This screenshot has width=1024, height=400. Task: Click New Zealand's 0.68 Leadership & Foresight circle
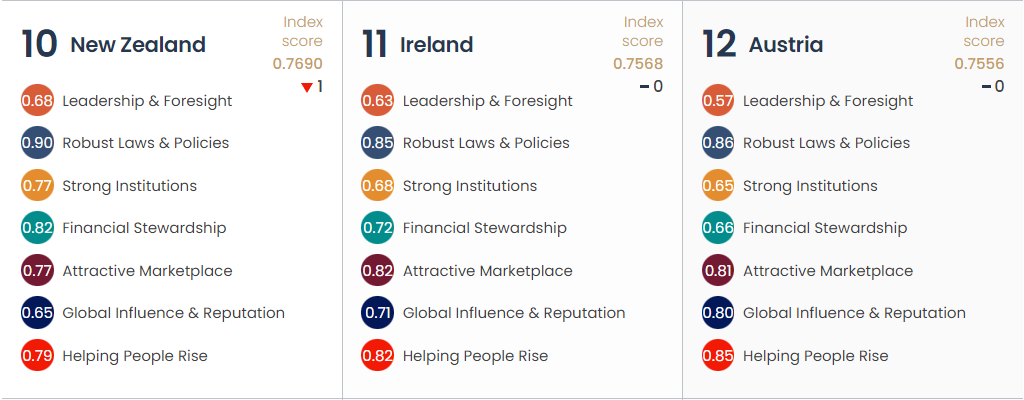coord(37,101)
